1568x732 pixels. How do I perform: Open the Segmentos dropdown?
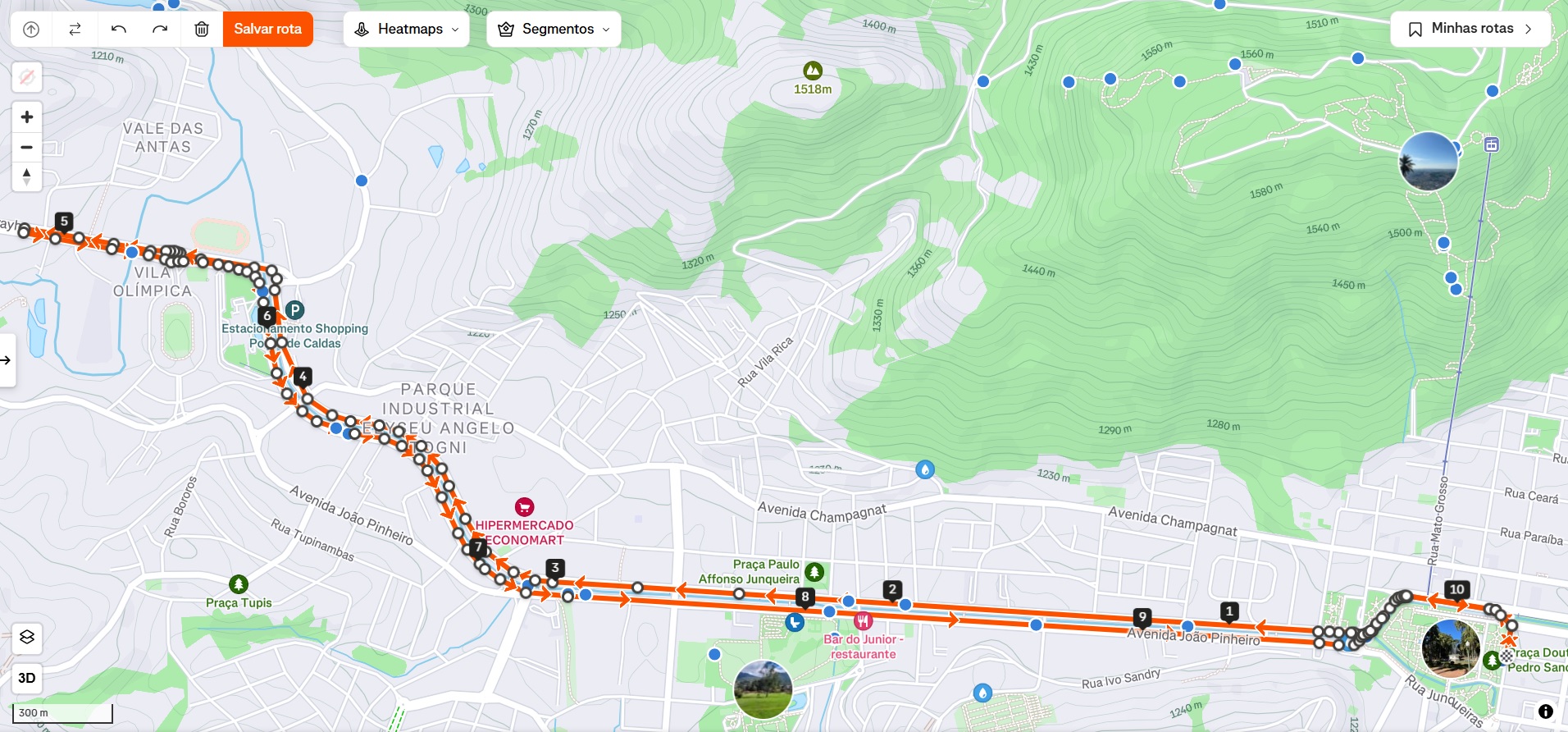tap(554, 29)
